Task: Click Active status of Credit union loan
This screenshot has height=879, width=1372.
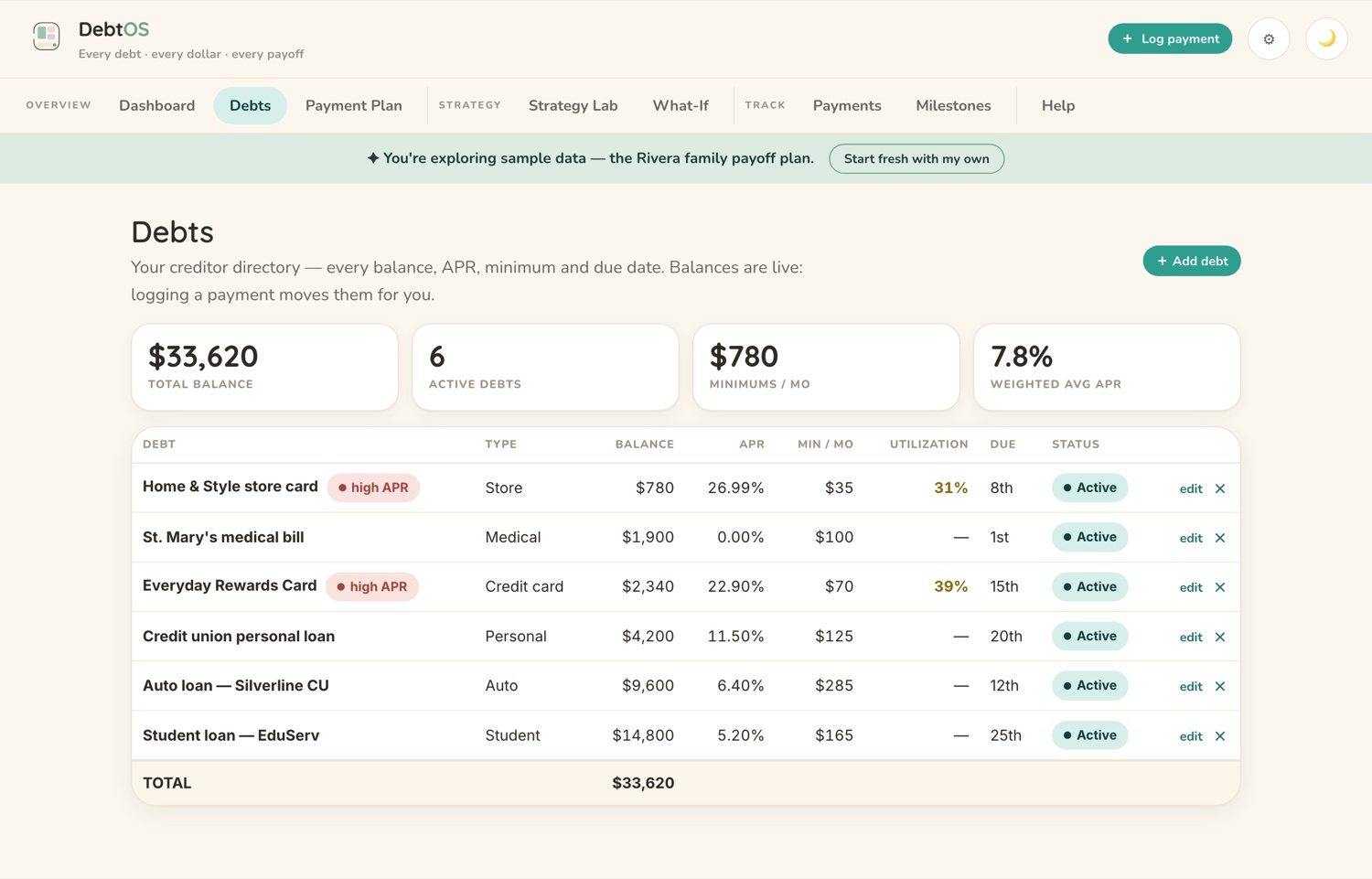Action: tap(1089, 636)
